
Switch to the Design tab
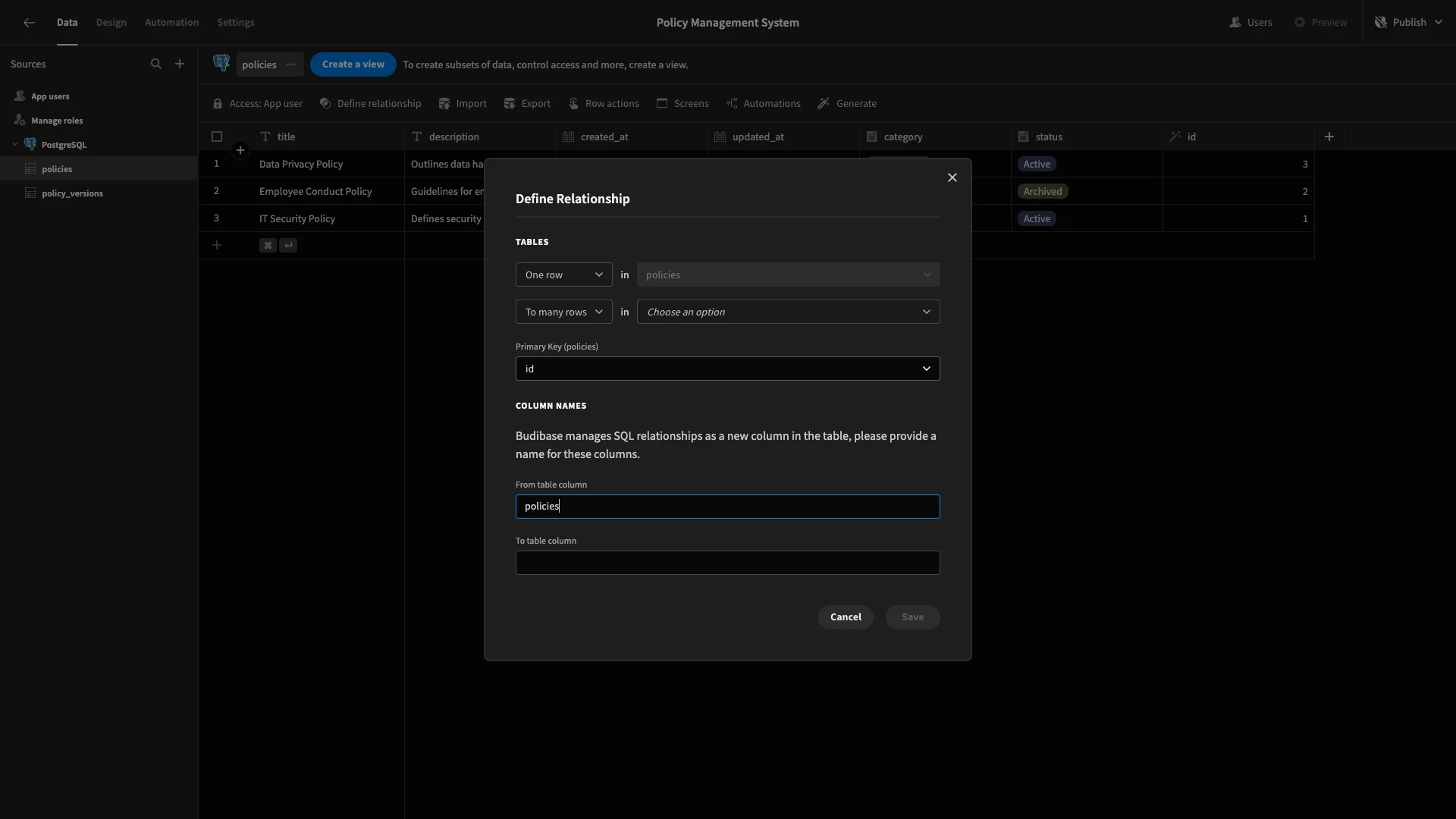pos(111,23)
